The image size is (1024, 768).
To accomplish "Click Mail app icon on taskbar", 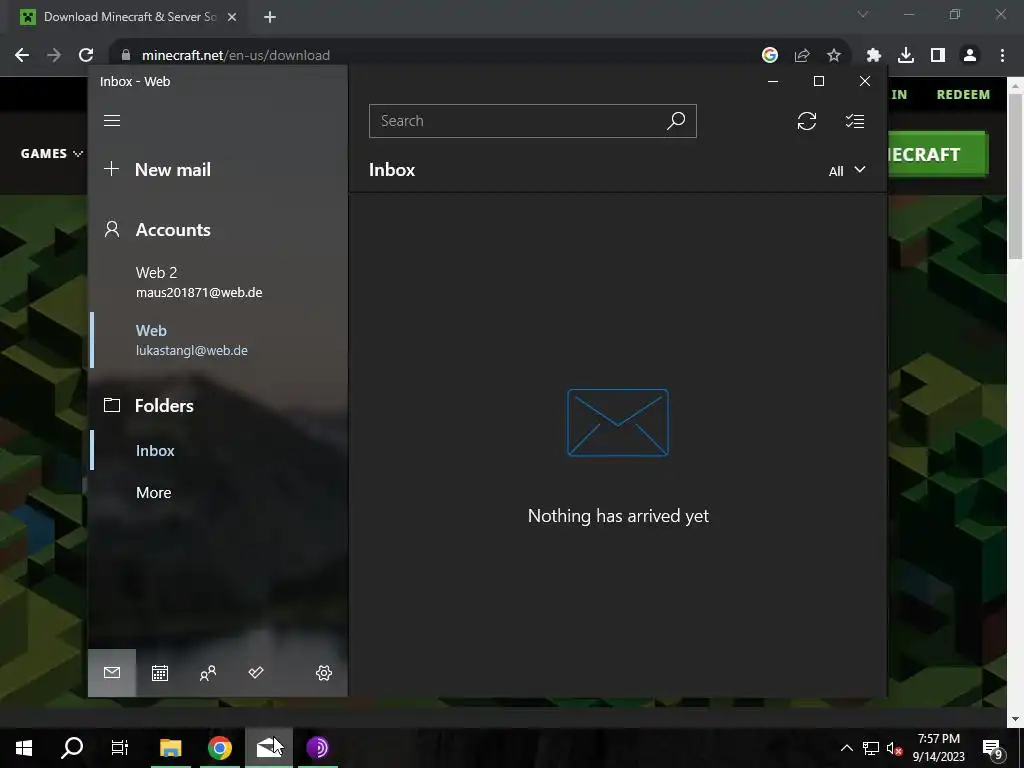I will pos(269,748).
